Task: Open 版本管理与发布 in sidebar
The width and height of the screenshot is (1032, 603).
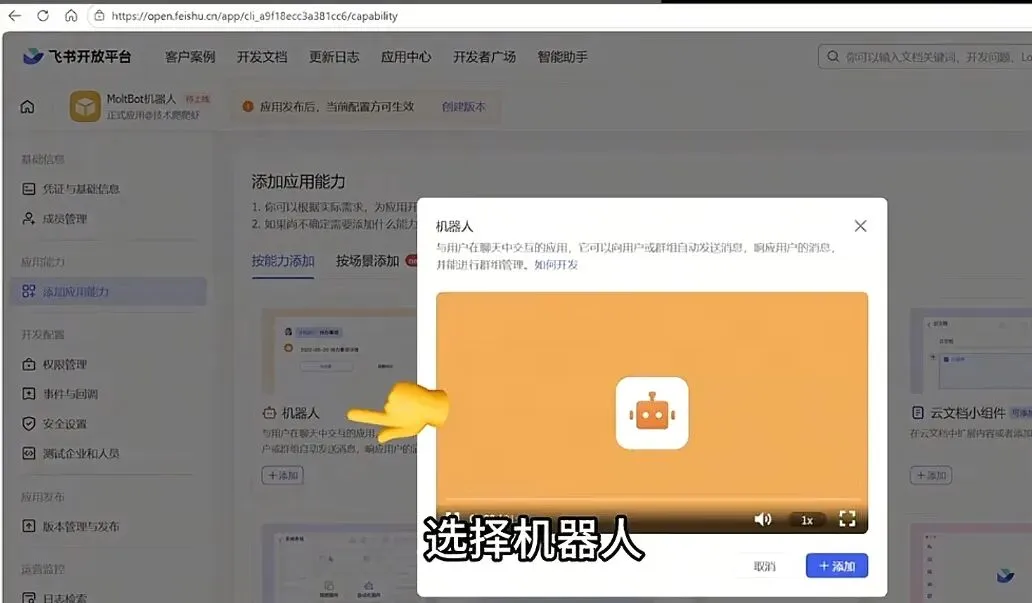Action: (81, 526)
